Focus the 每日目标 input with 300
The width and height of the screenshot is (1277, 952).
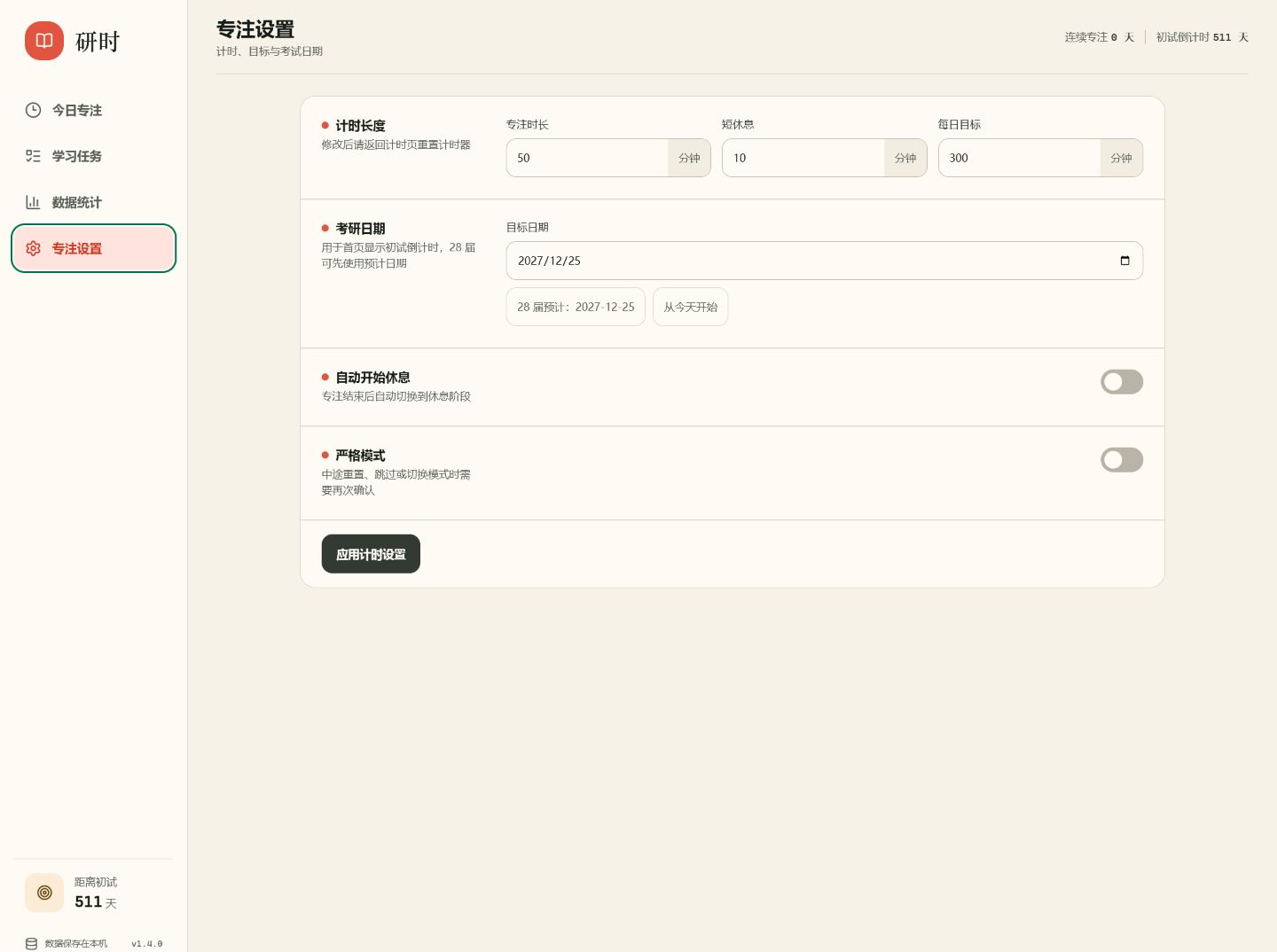point(1020,158)
